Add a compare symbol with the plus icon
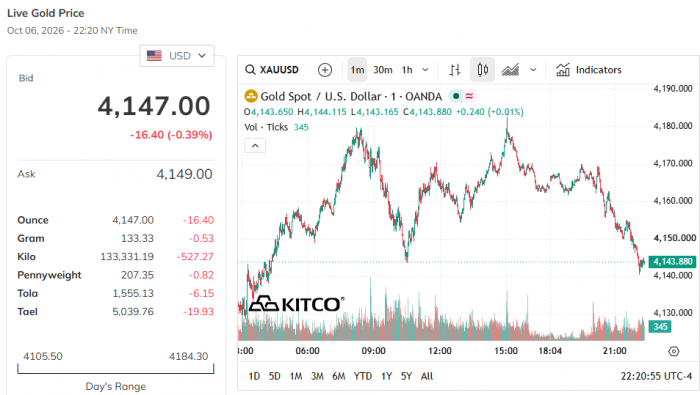 (325, 70)
